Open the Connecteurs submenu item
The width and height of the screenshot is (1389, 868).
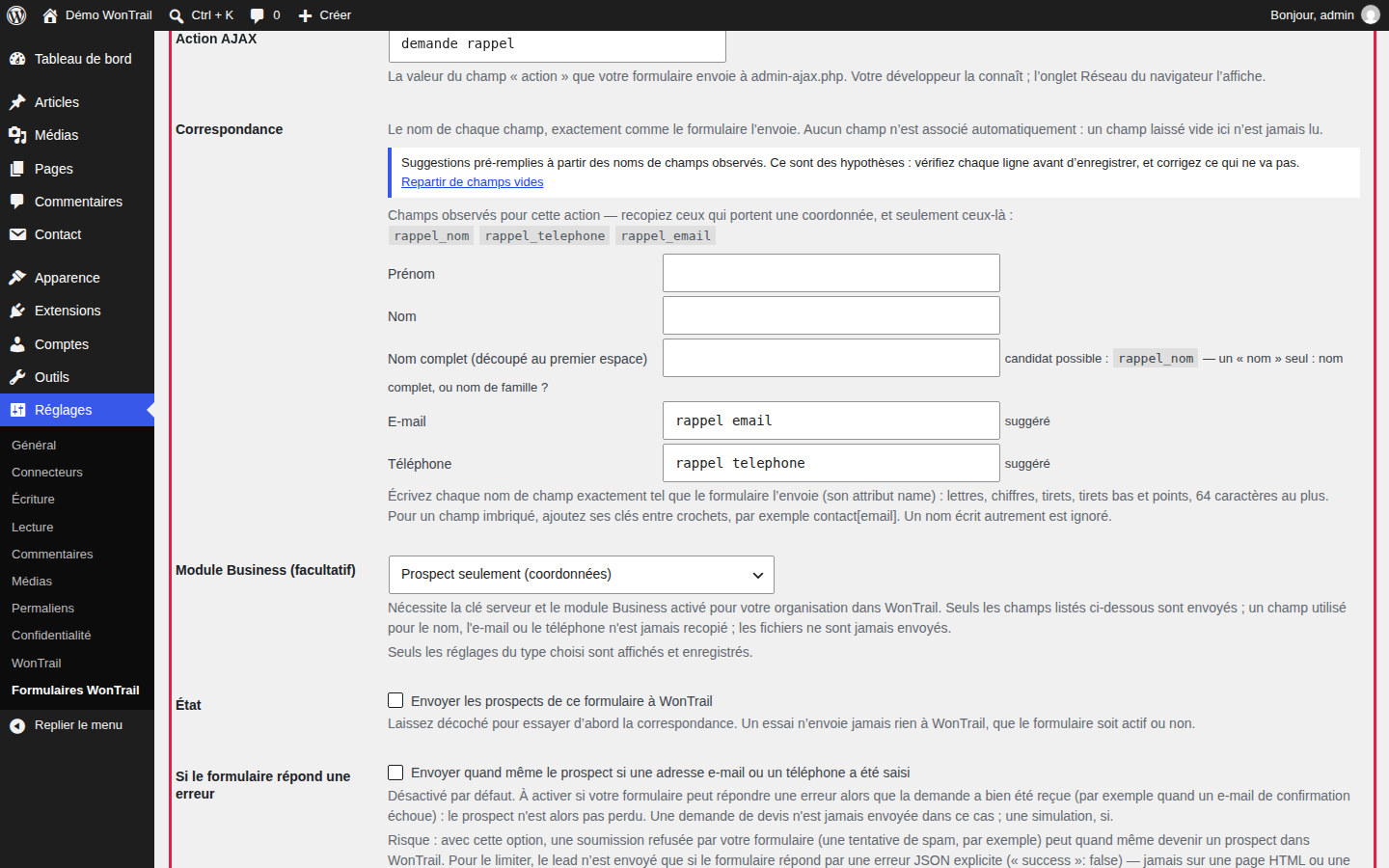tap(47, 473)
